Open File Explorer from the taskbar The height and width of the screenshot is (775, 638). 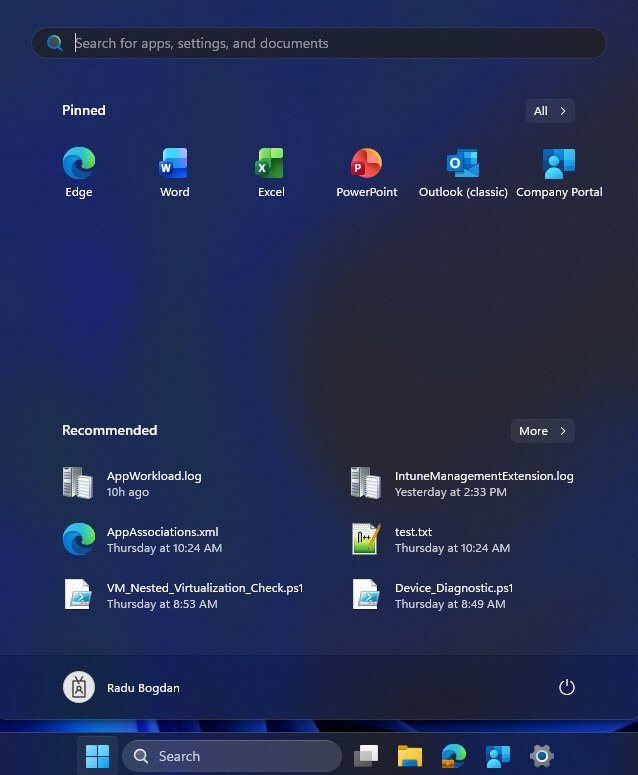410,756
